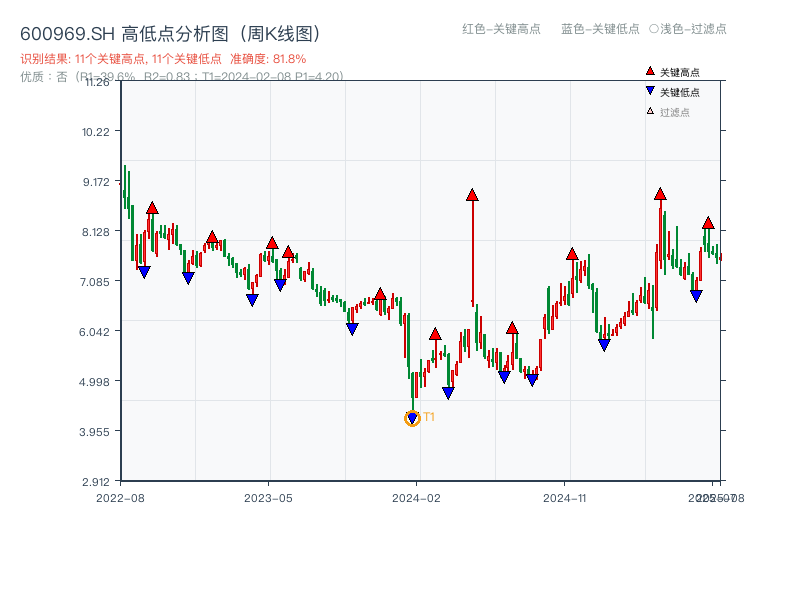Click the 6.042 y-axis label
The image size is (800, 600).
pyautogui.click(x=94, y=332)
